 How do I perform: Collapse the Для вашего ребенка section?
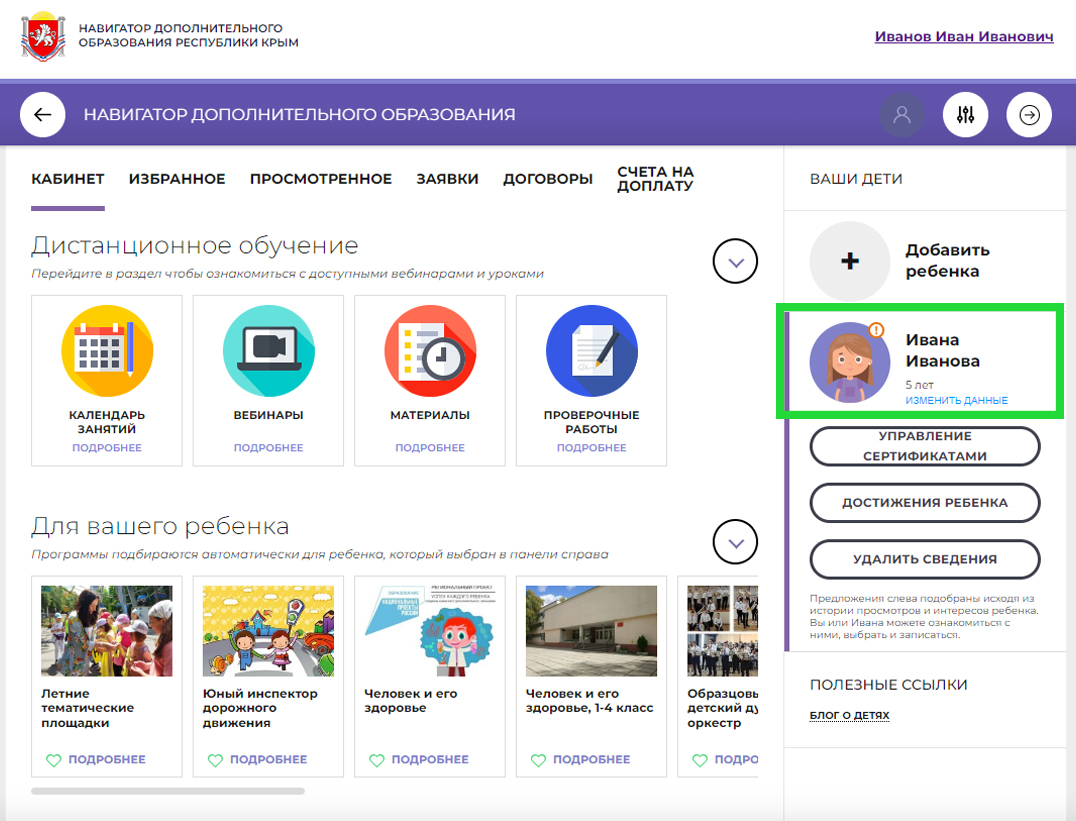(x=736, y=543)
